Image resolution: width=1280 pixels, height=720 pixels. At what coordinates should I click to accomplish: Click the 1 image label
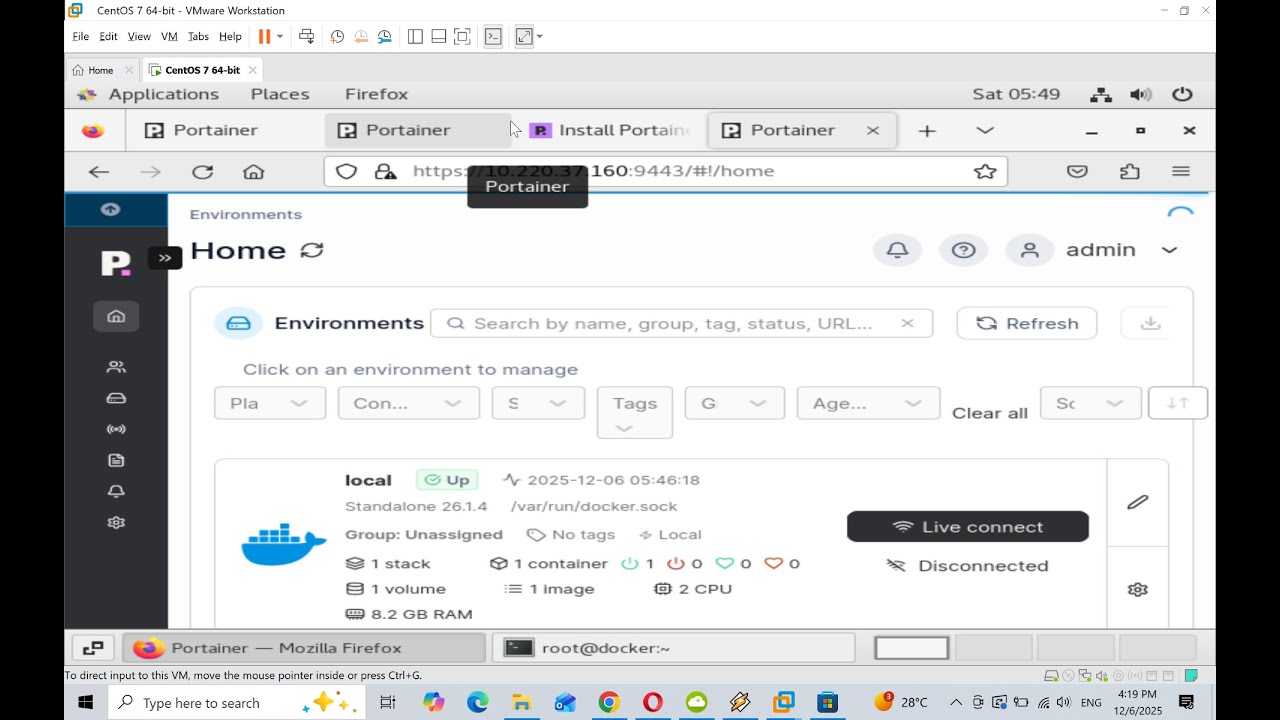(550, 589)
